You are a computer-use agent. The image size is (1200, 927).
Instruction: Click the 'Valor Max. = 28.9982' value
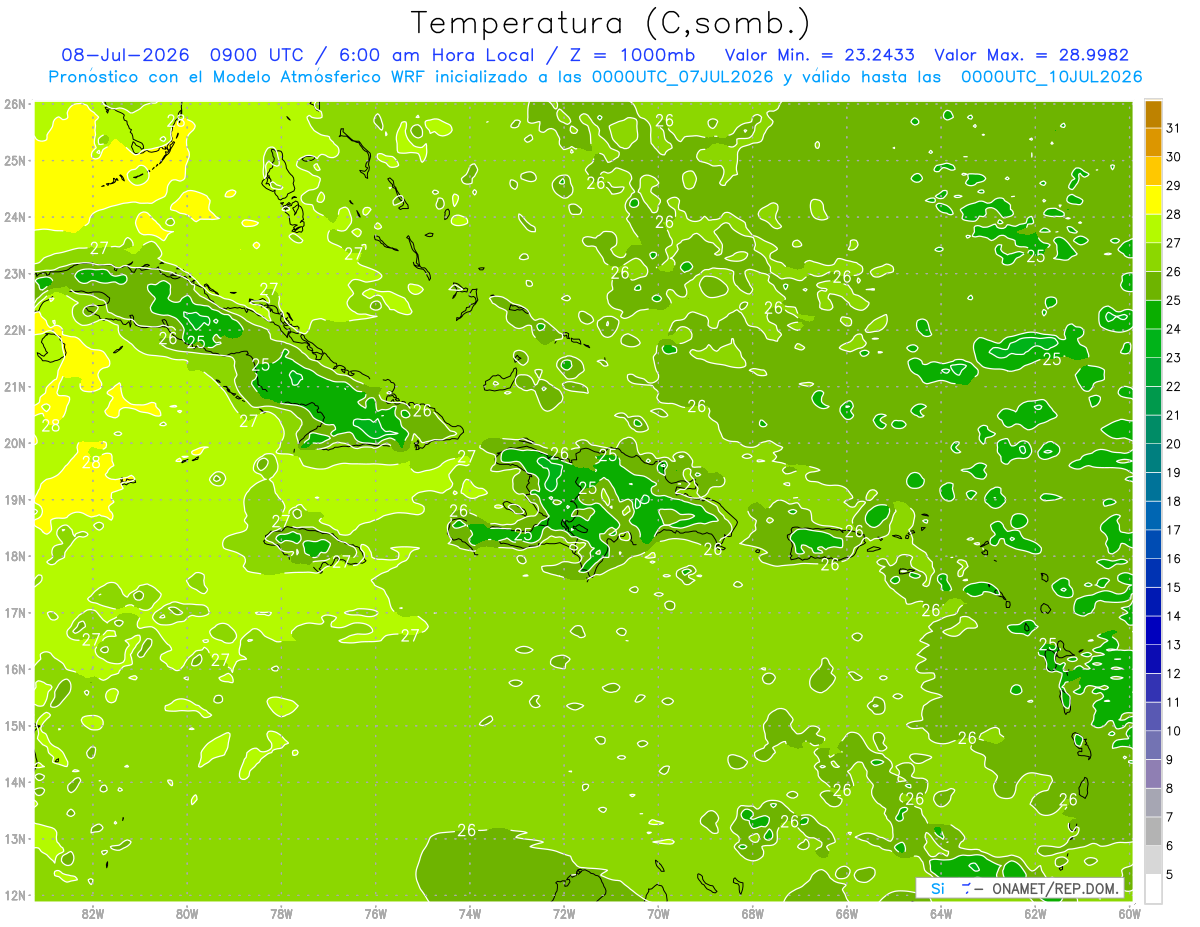(1031, 55)
